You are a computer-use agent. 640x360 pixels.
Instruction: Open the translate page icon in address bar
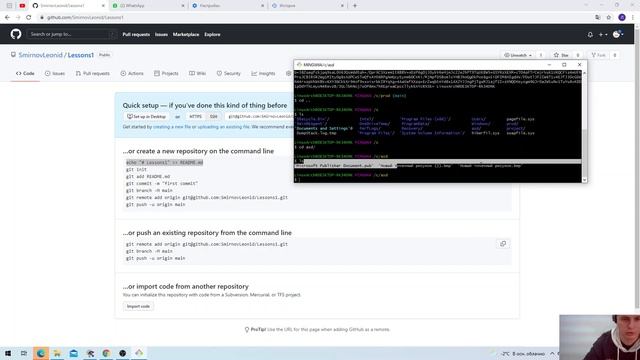click(598, 17)
